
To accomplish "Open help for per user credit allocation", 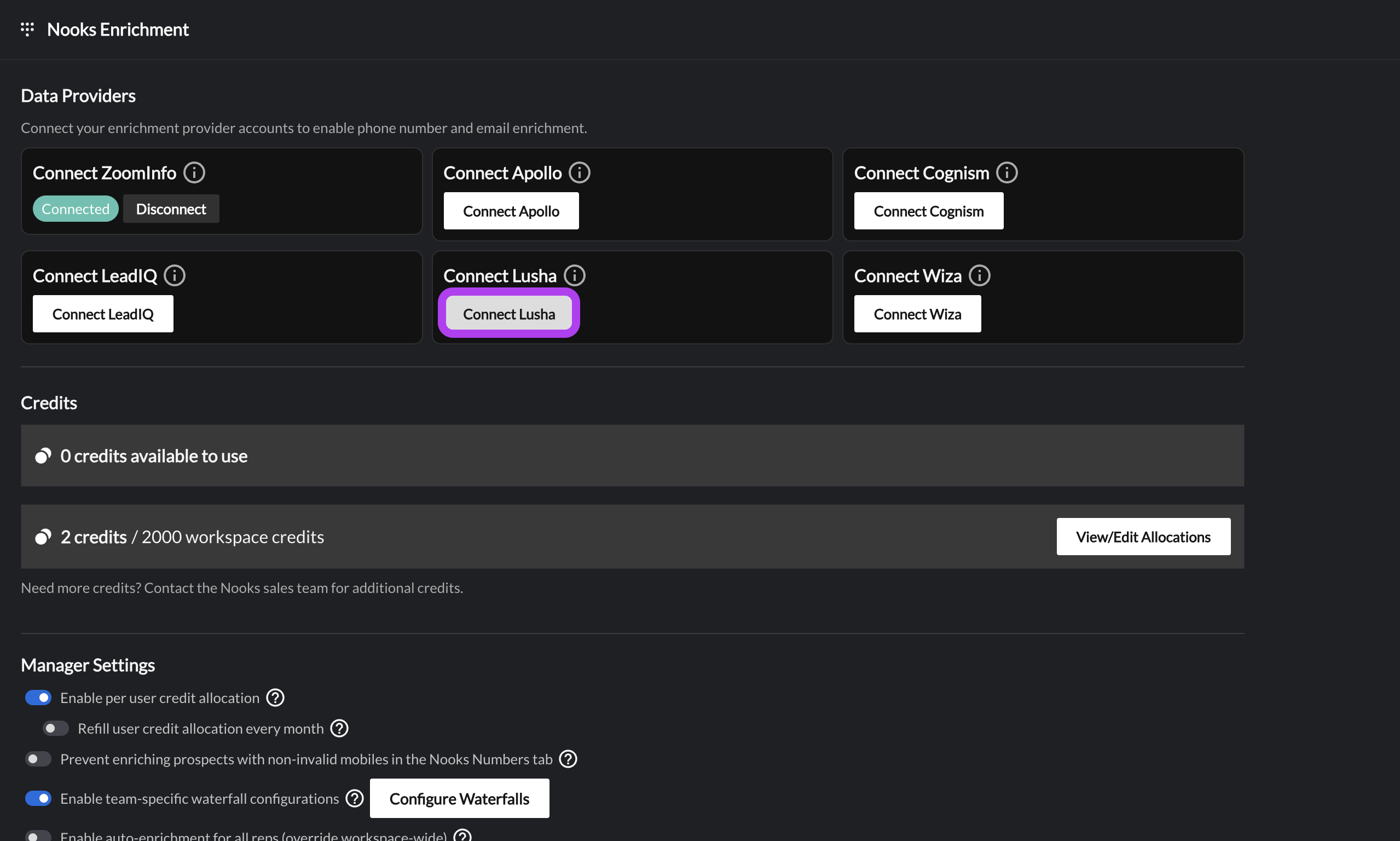I will pos(275,698).
